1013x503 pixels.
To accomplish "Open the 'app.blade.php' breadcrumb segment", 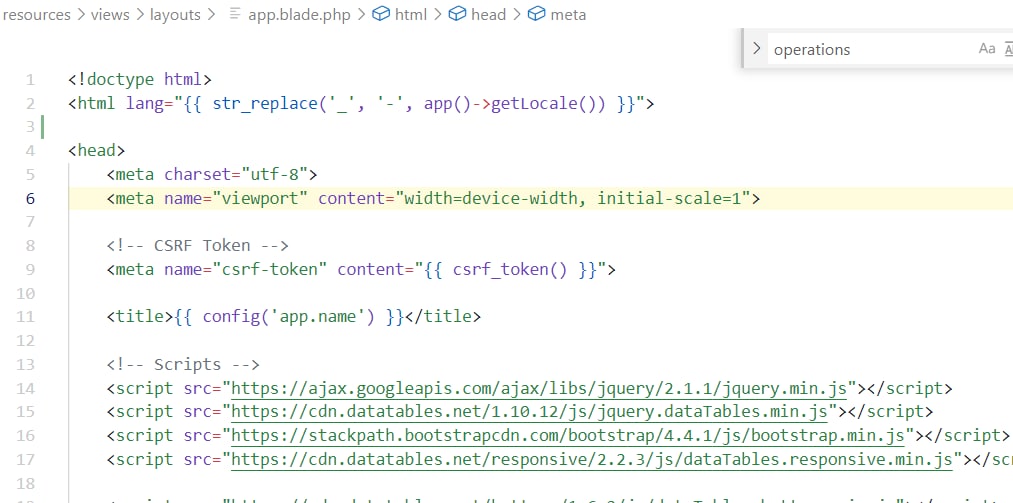I will pos(299,15).
